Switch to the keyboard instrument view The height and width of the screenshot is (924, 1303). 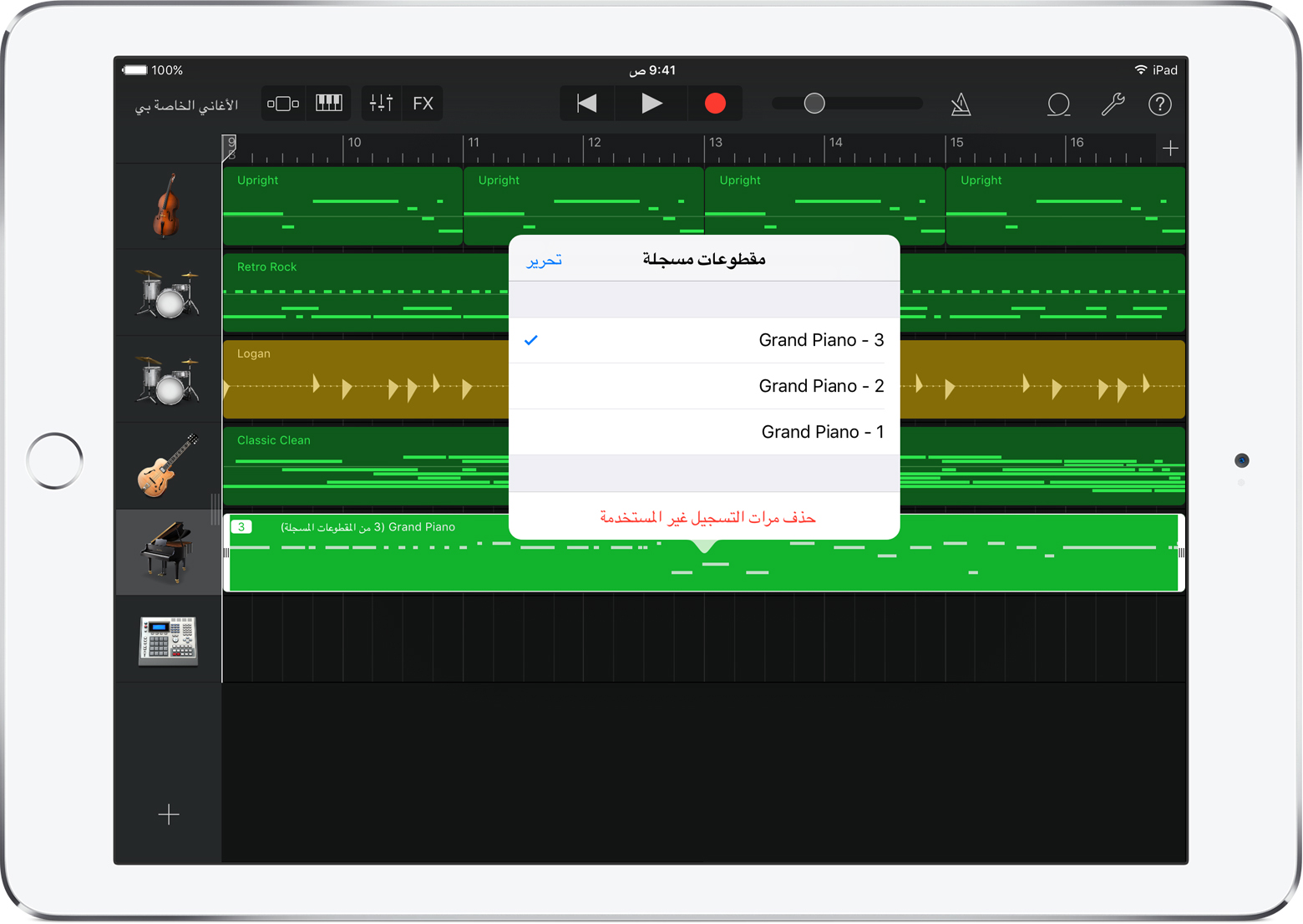click(329, 104)
